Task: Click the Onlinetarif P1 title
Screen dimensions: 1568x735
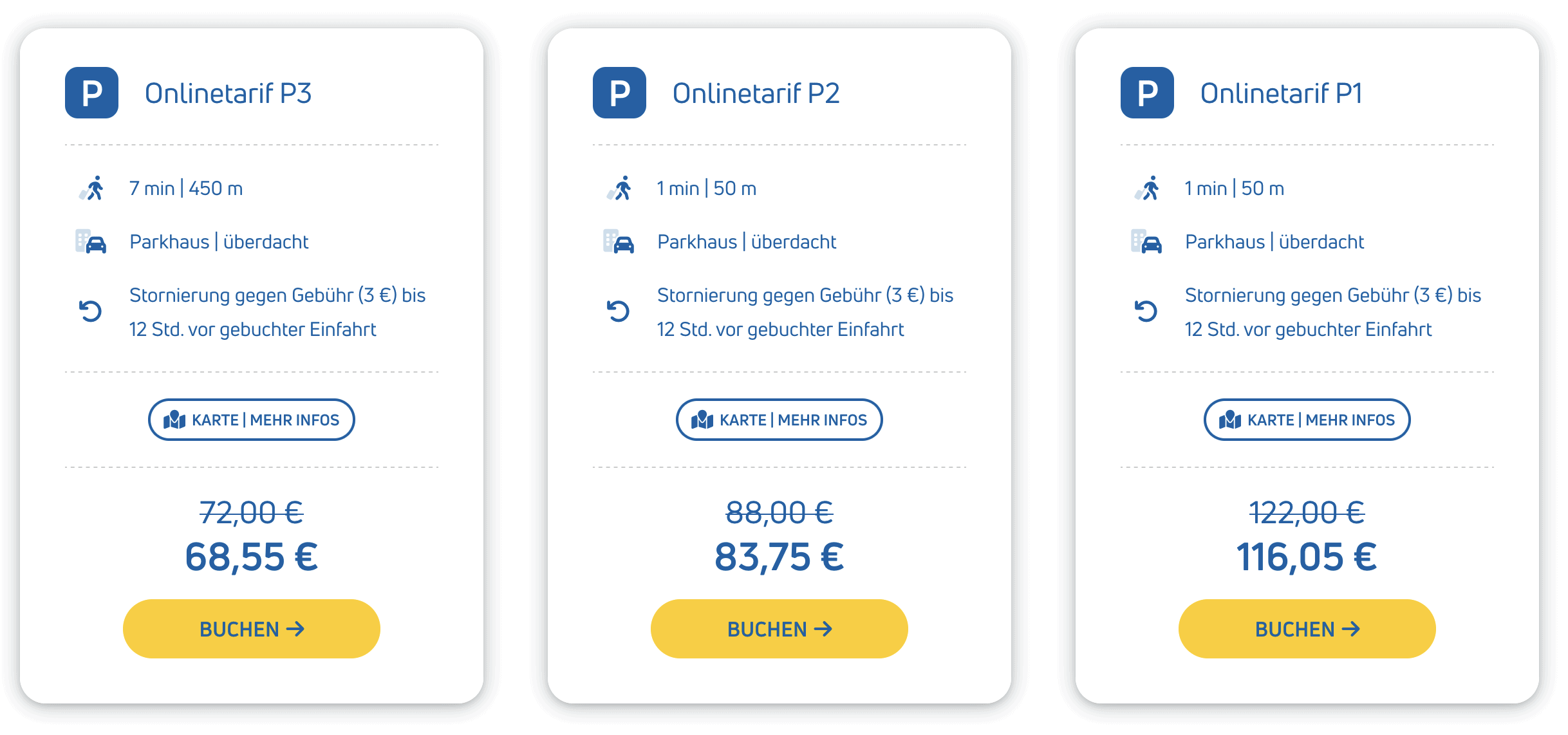Action: (1281, 93)
